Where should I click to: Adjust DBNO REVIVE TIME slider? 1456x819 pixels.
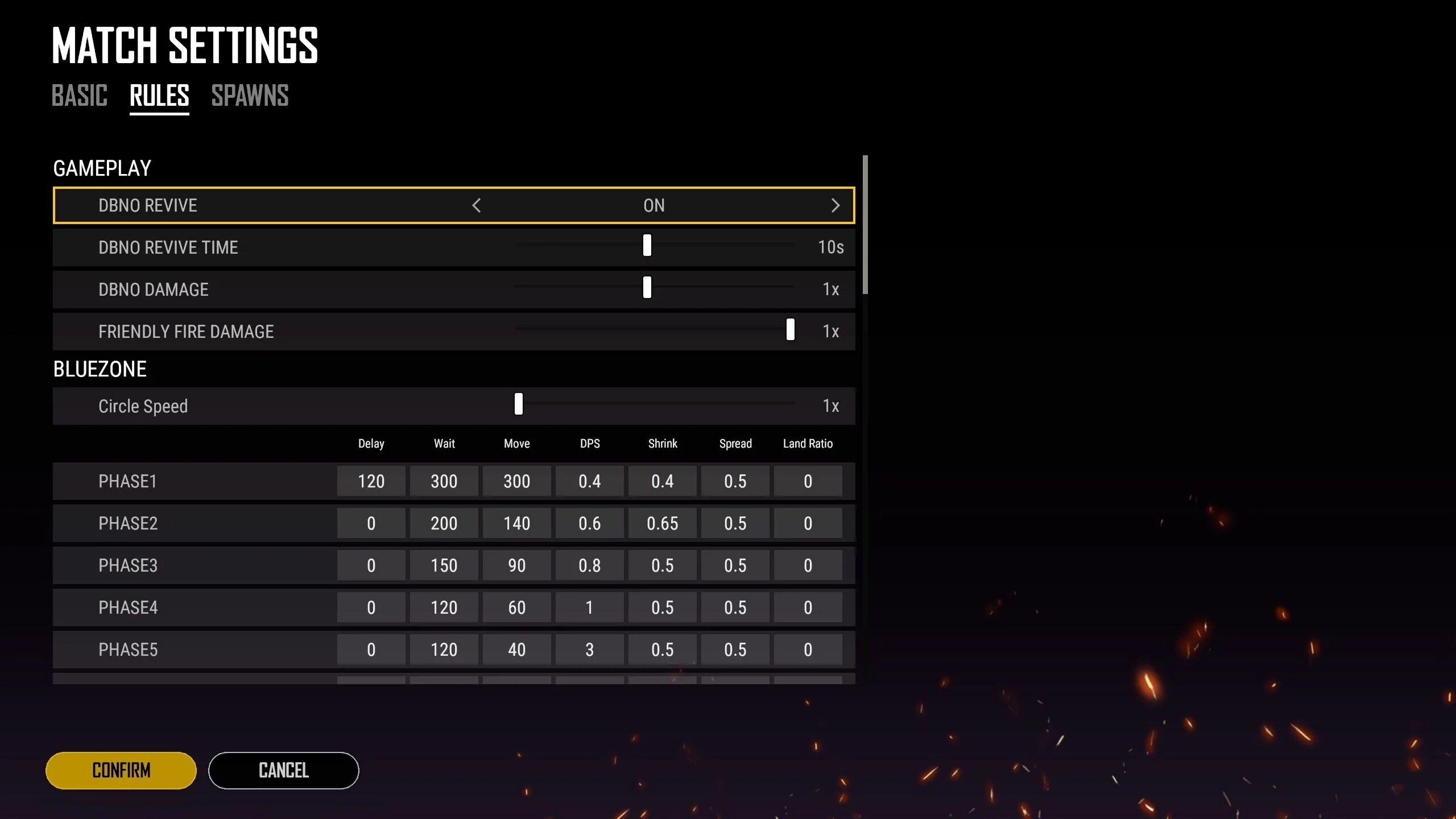647,247
